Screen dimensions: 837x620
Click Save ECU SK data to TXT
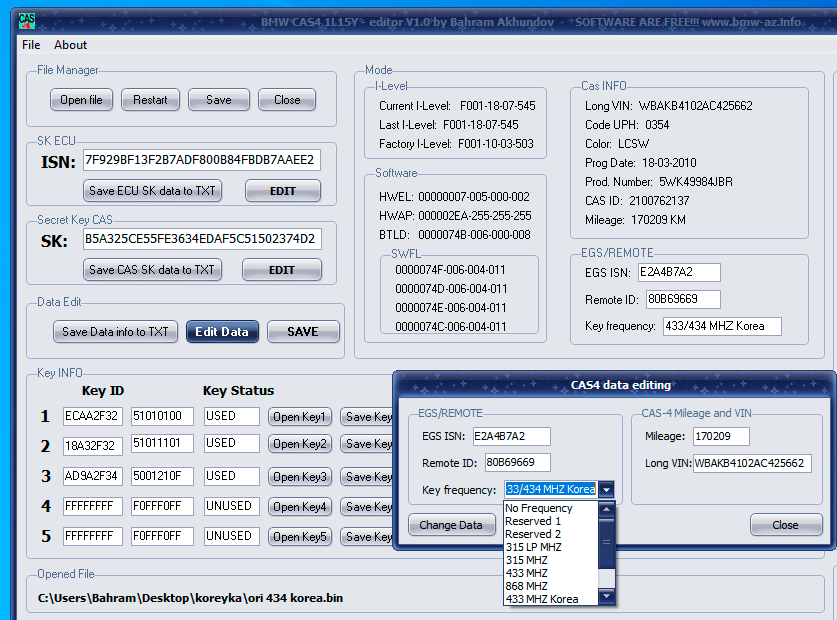tap(152, 191)
